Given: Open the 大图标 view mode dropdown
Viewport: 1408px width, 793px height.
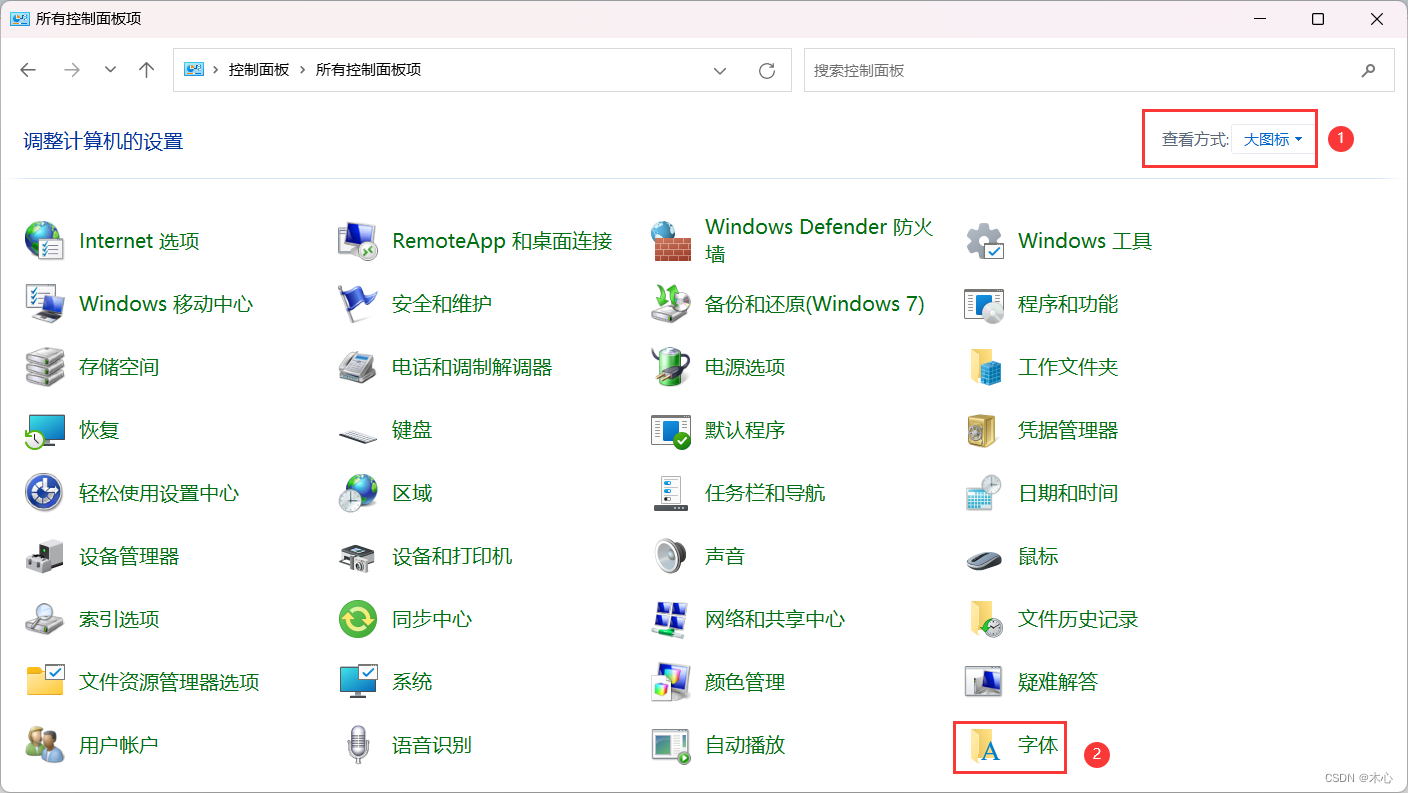Looking at the screenshot, I should [1270, 139].
